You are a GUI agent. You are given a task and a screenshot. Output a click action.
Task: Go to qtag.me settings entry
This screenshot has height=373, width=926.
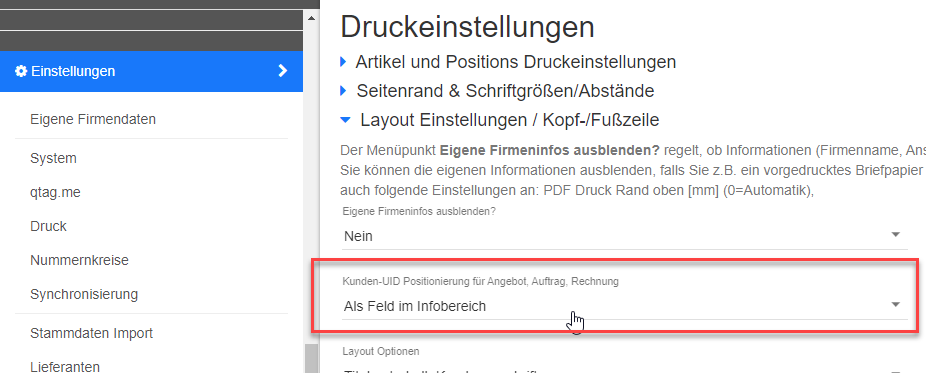pyautogui.click(x=56, y=192)
